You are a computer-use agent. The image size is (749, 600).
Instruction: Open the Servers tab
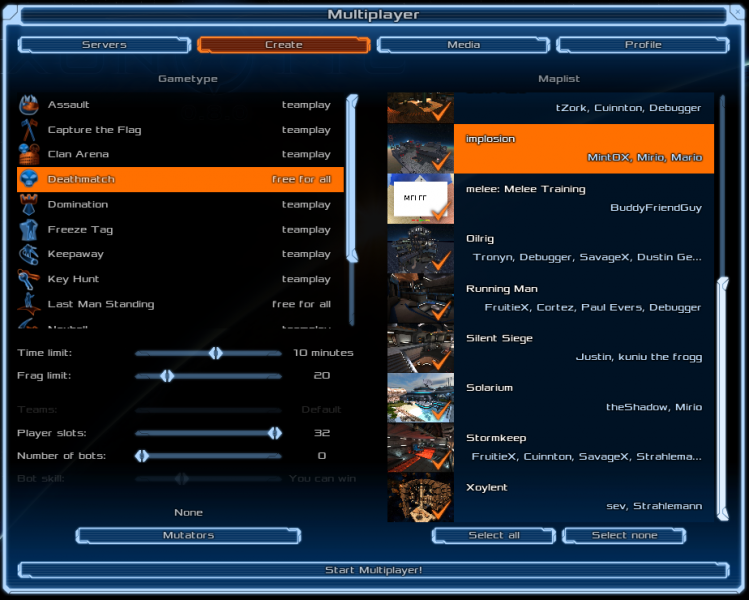click(104, 44)
